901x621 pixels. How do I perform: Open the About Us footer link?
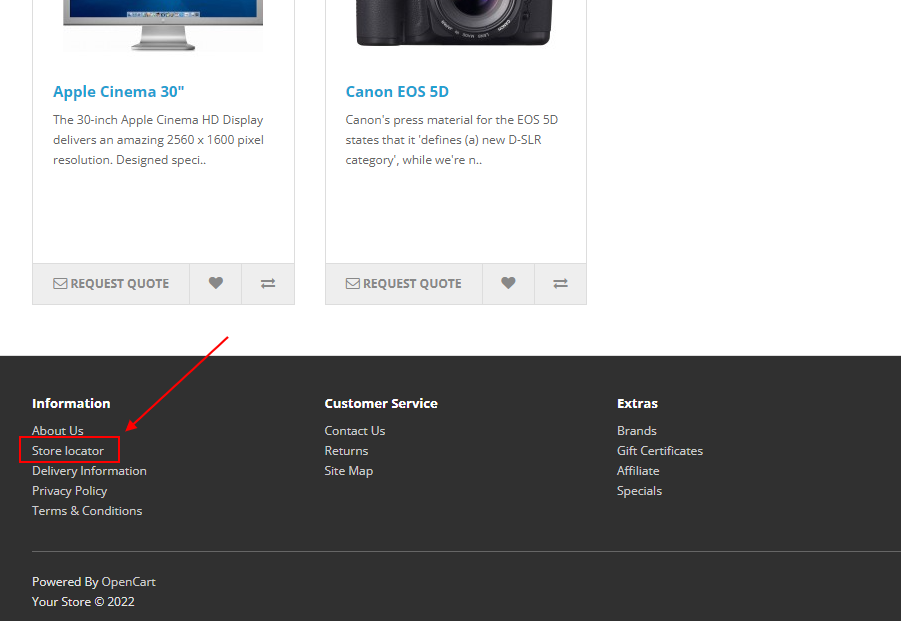point(57,431)
